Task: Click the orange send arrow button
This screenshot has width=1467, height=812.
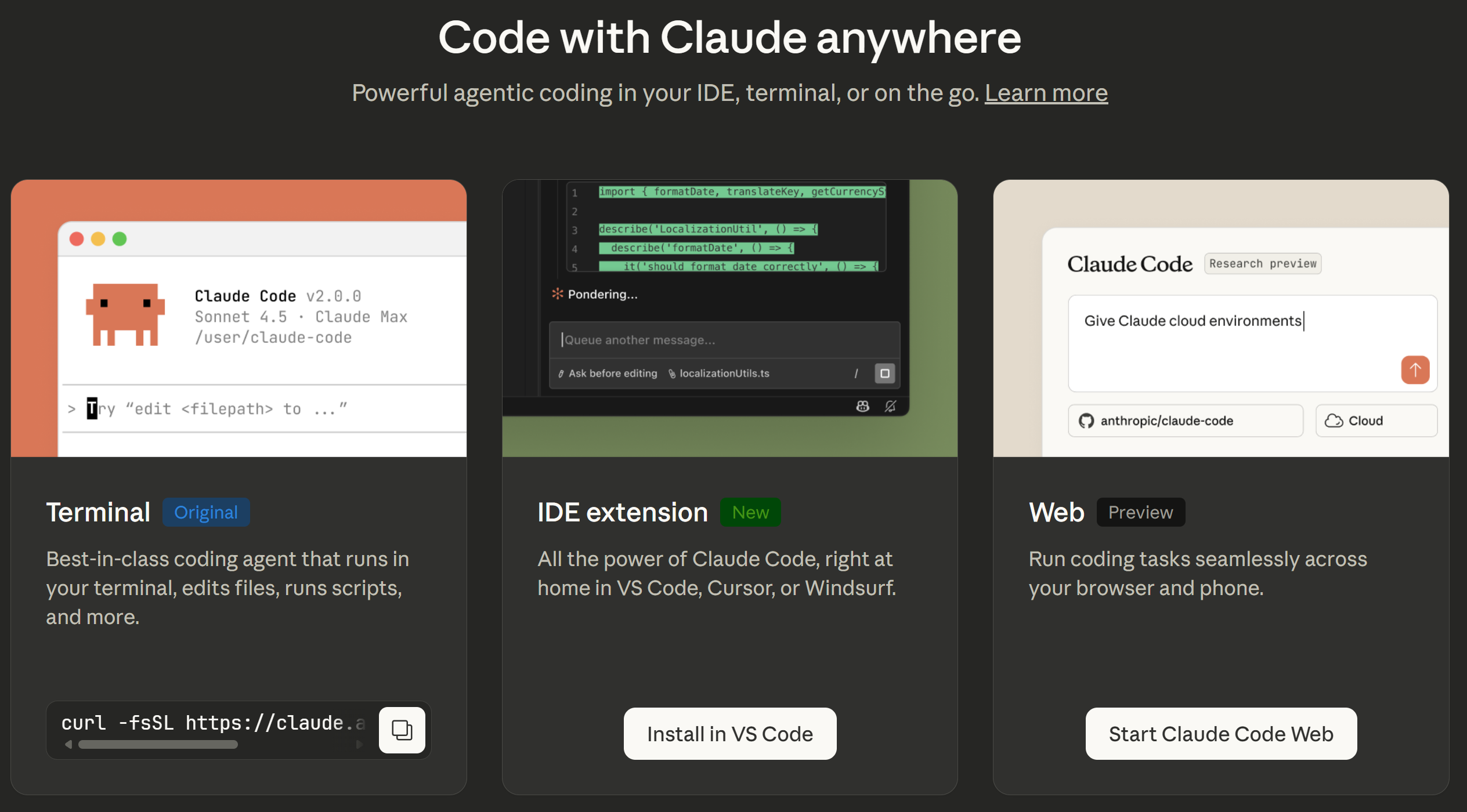Action: (1415, 369)
